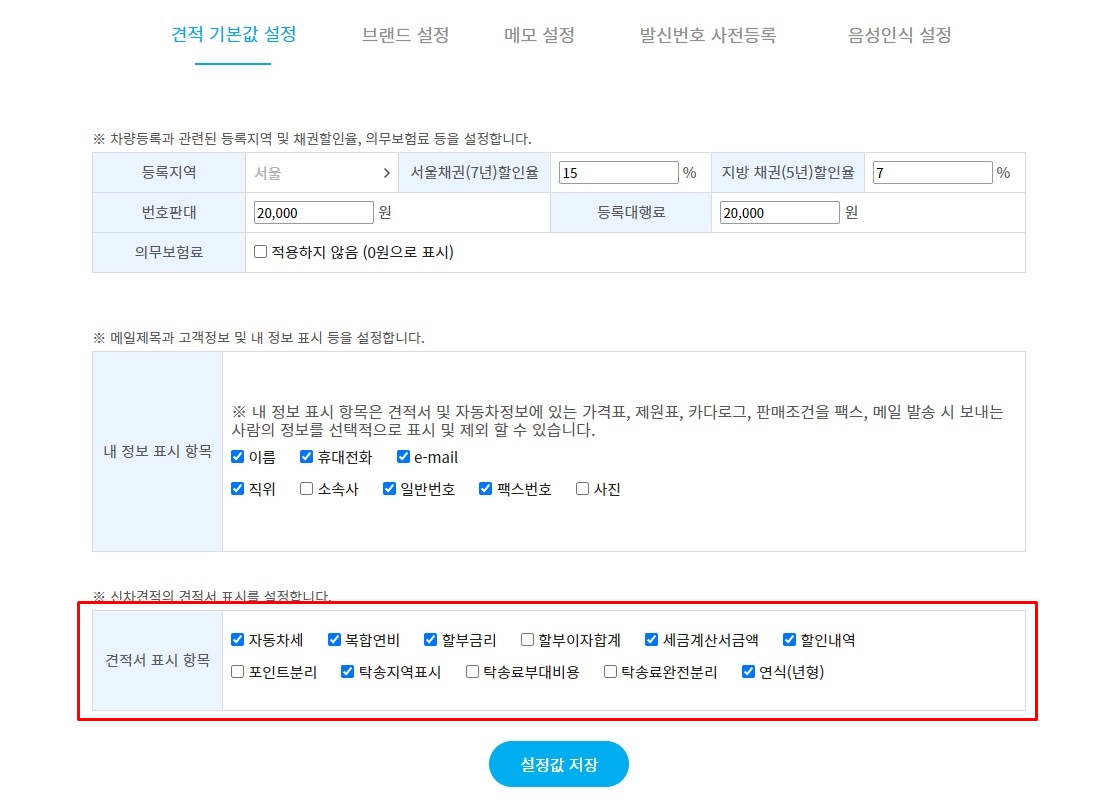Click the 서울채권(7년)할인율 input field

coord(618,173)
